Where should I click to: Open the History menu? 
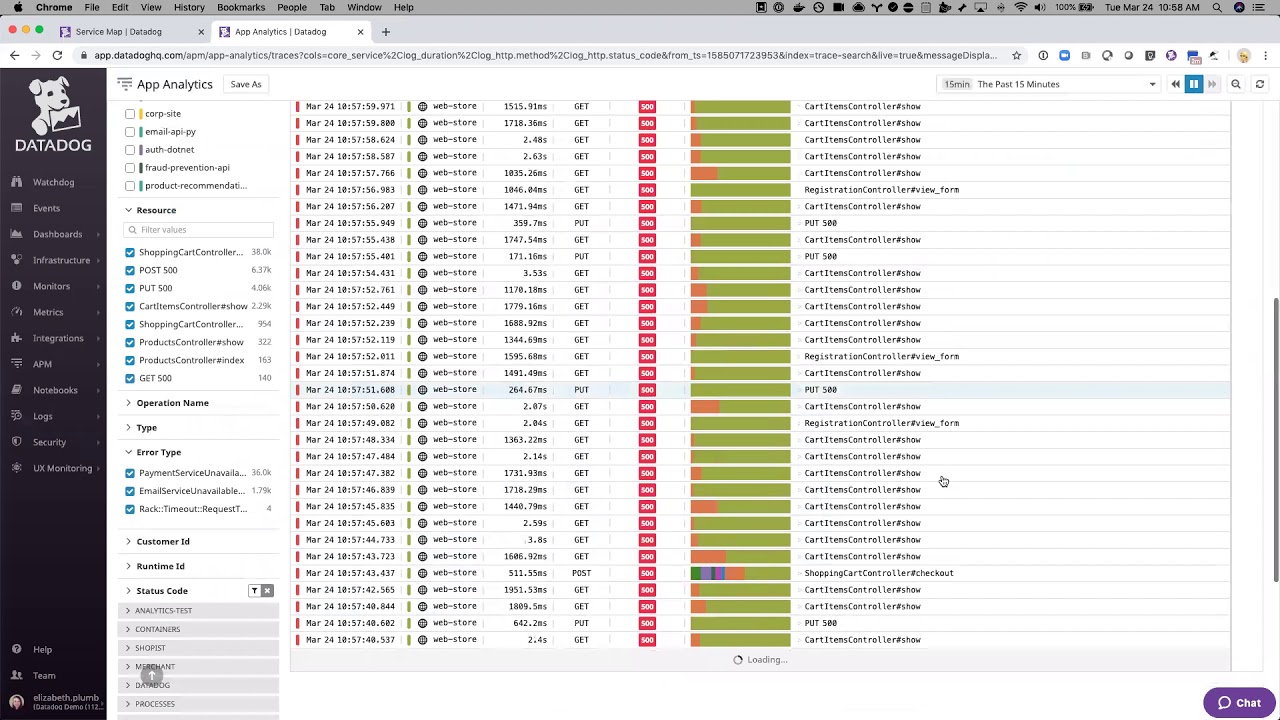189,7
